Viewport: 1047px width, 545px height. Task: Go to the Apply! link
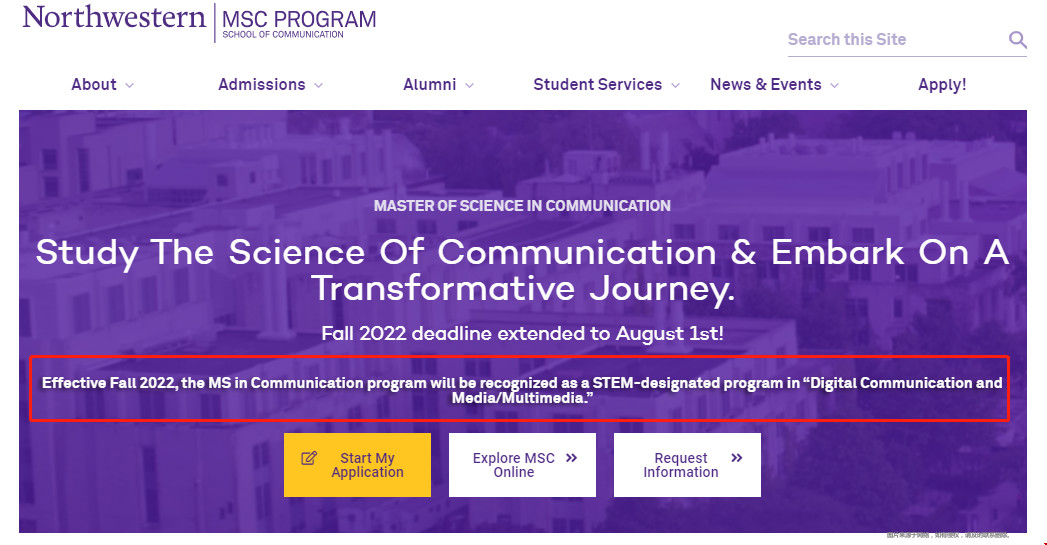(942, 85)
